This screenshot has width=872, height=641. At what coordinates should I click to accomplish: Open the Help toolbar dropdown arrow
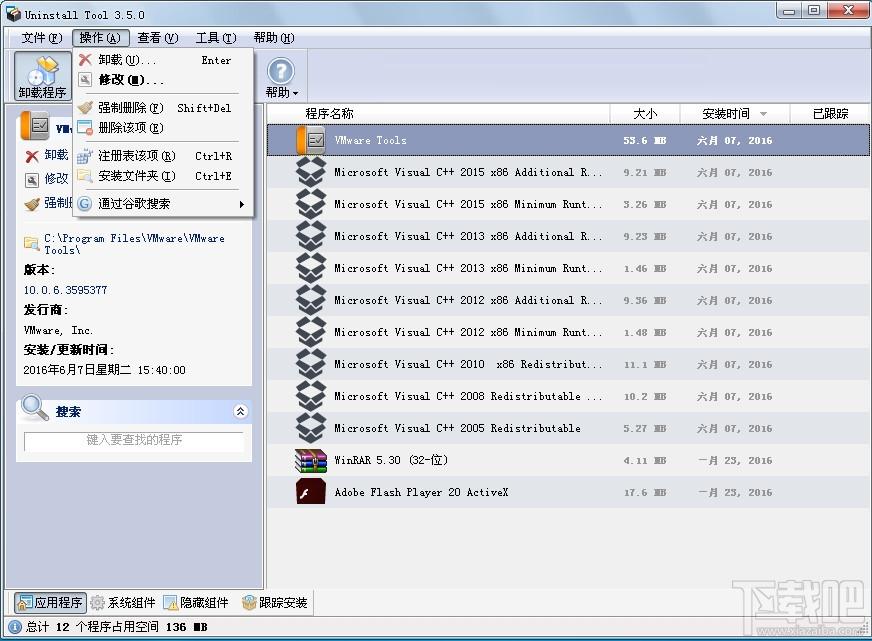(x=295, y=93)
